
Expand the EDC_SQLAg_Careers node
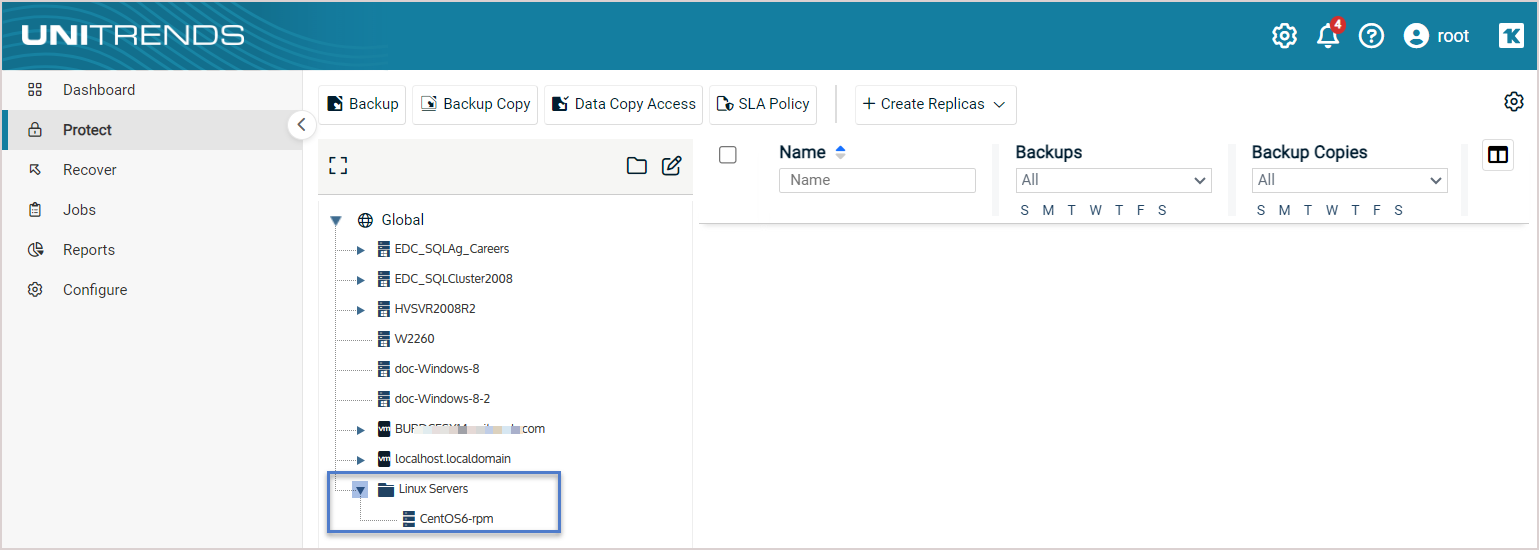361,250
